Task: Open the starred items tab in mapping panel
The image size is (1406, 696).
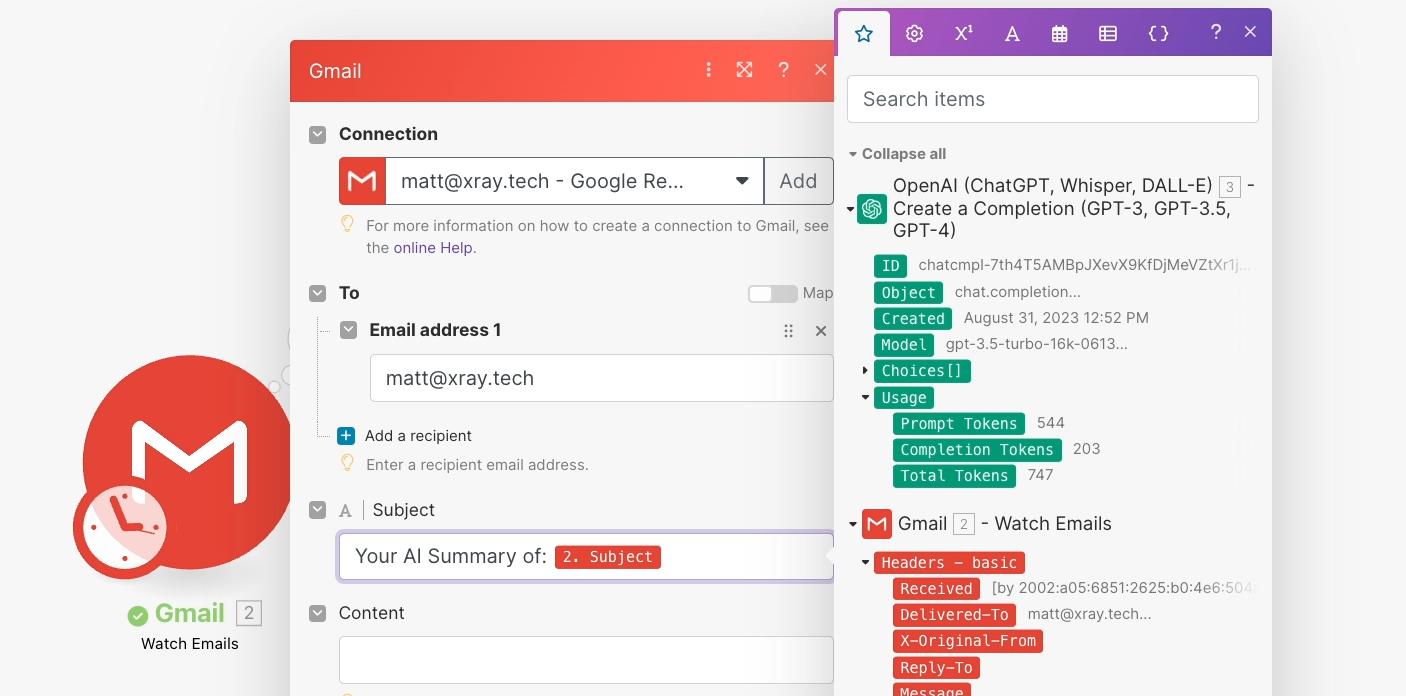Action: [864, 33]
